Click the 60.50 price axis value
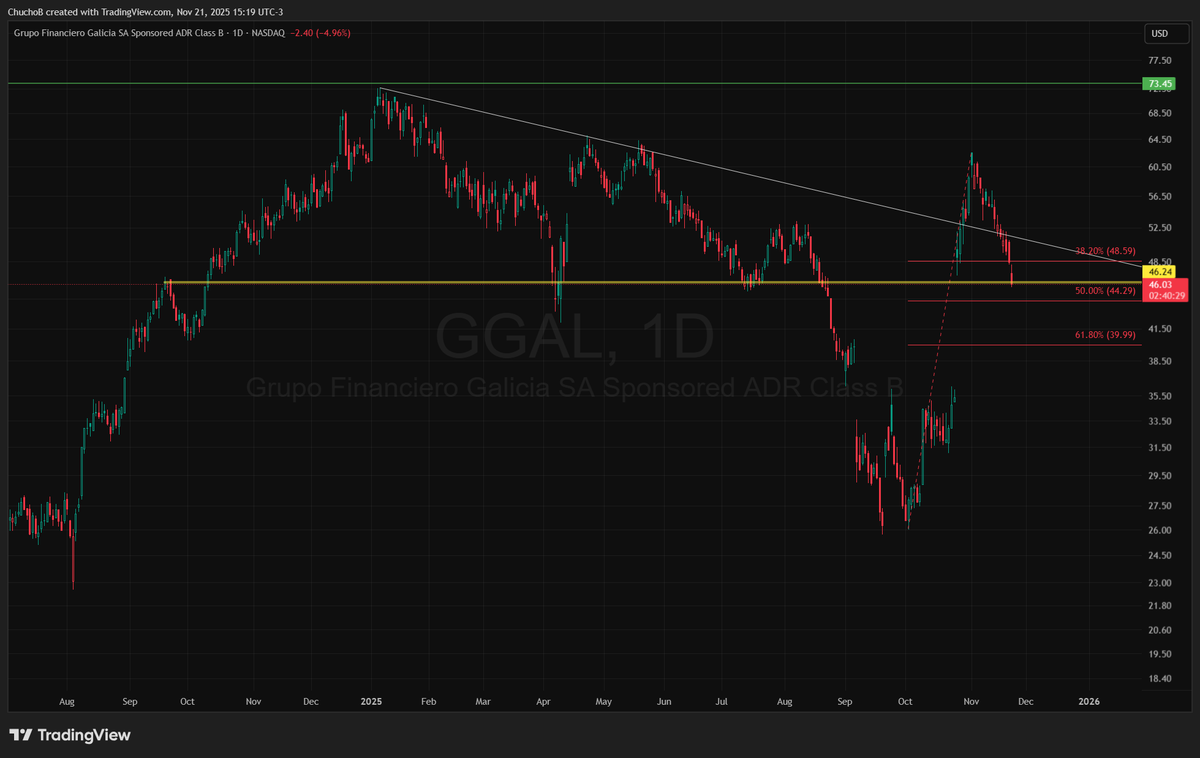Image resolution: width=1200 pixels, height=758 pixels. click(1161, 168)
